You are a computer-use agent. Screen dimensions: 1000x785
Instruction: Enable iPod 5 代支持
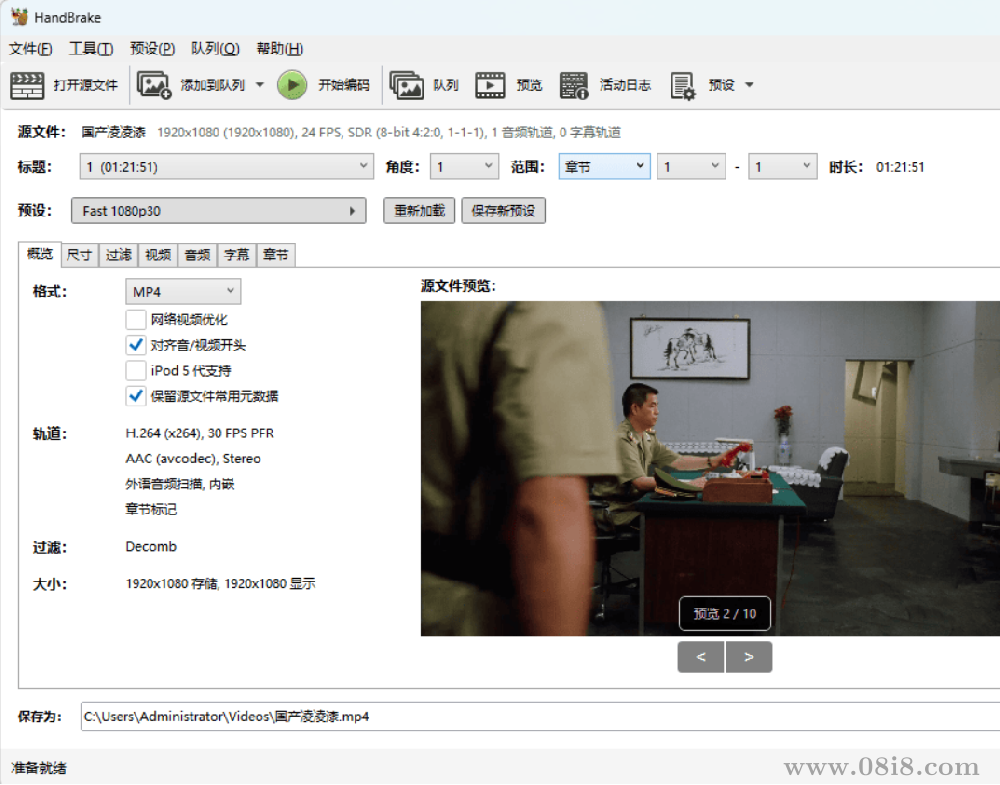[x=135, y=370]
